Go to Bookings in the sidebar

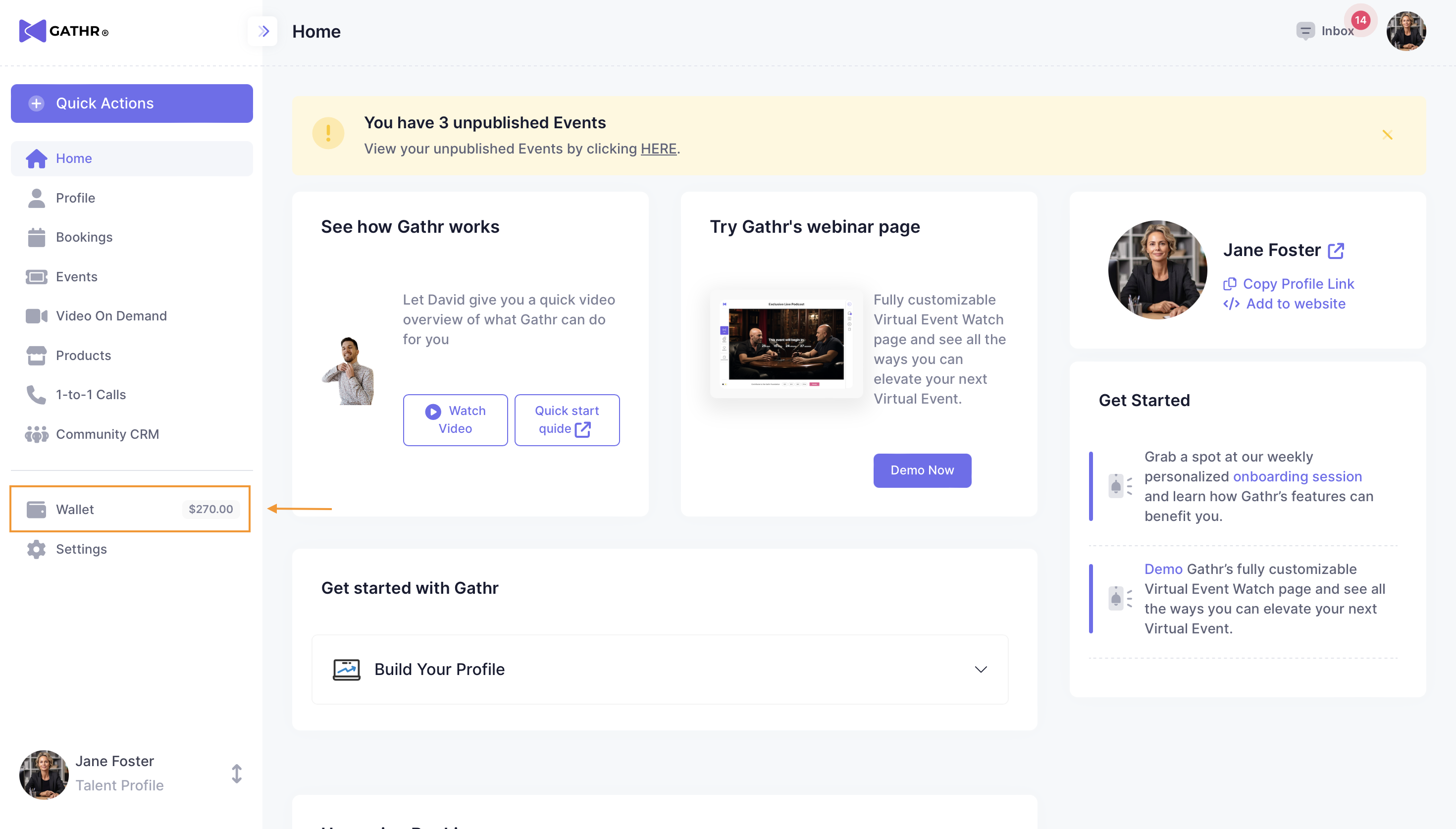(x=84, y=237)
